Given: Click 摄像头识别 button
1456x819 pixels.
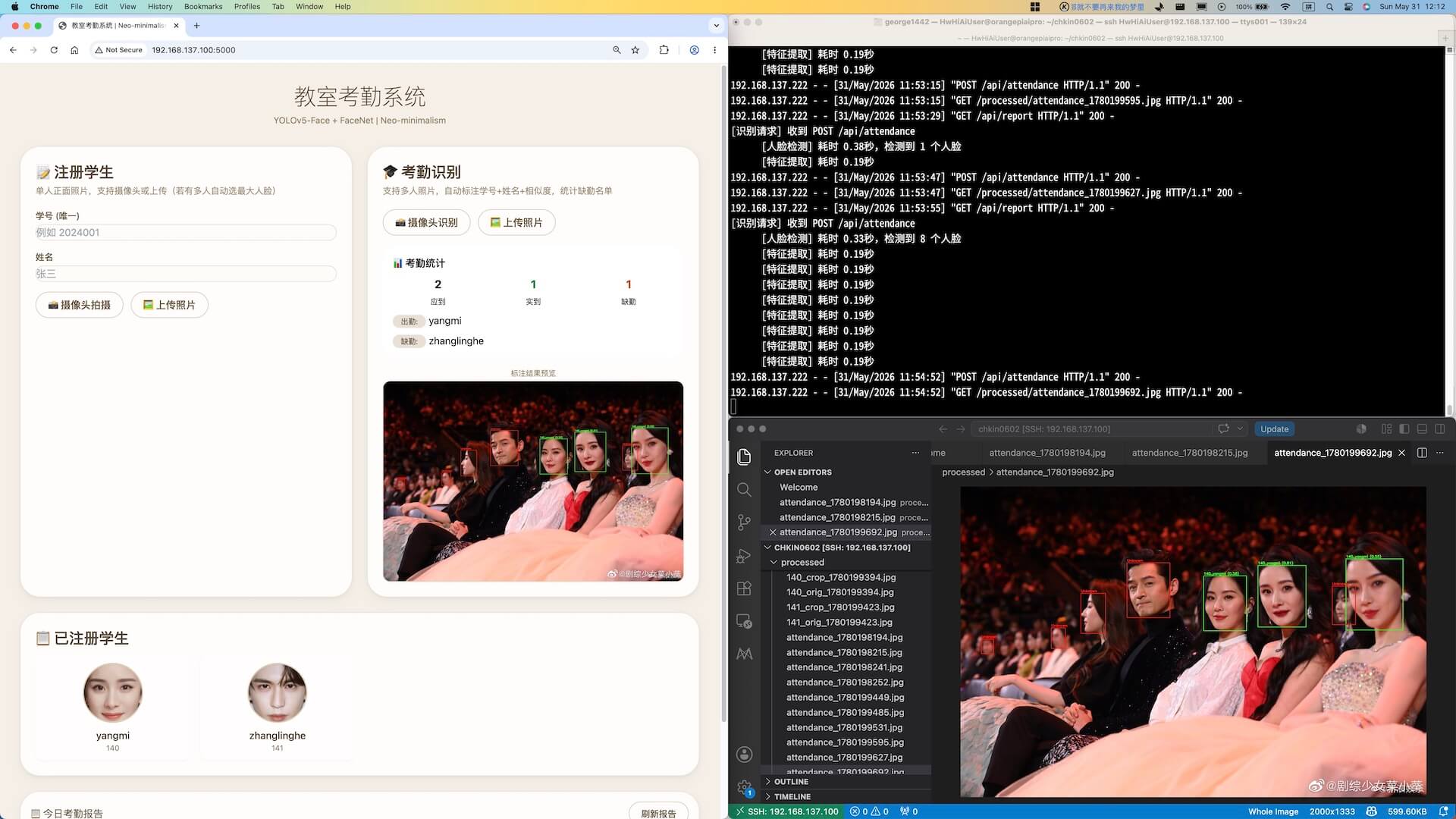Looking at the screenshot, I should click(426, 222).
